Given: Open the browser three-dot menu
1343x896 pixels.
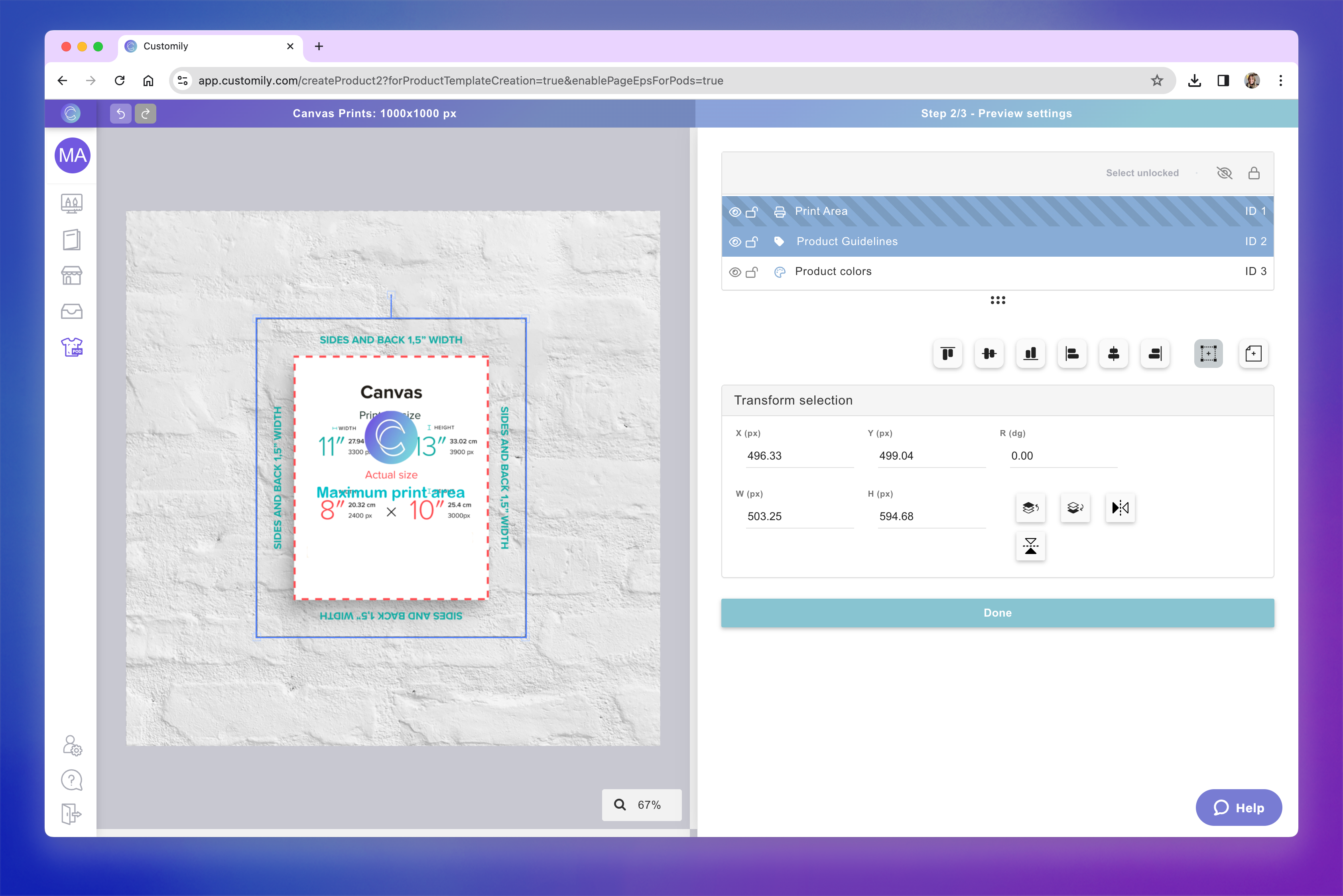Looking at the screenshot, I should [1280, 81].
